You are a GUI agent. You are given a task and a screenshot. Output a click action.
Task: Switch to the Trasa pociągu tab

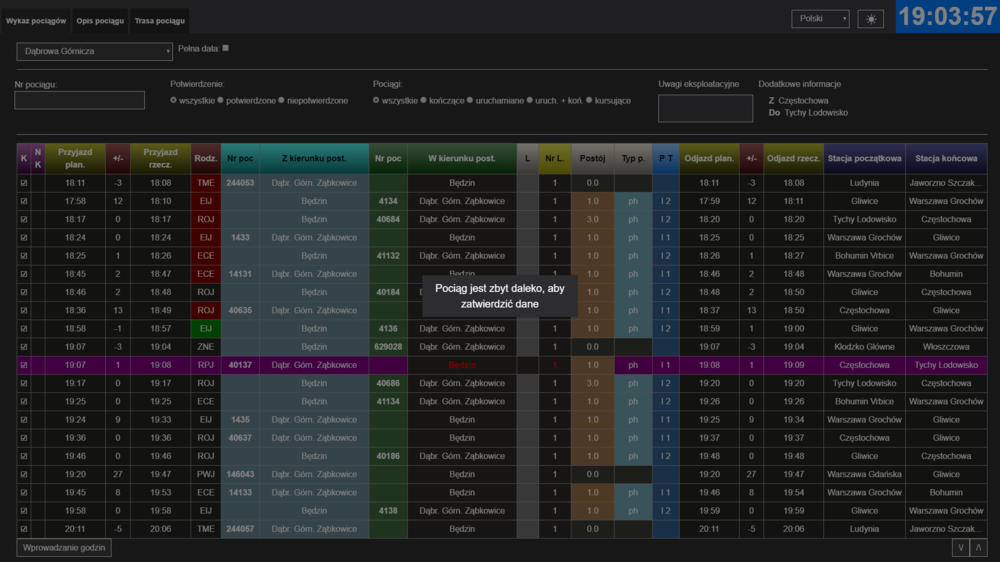tap(159, 21)
